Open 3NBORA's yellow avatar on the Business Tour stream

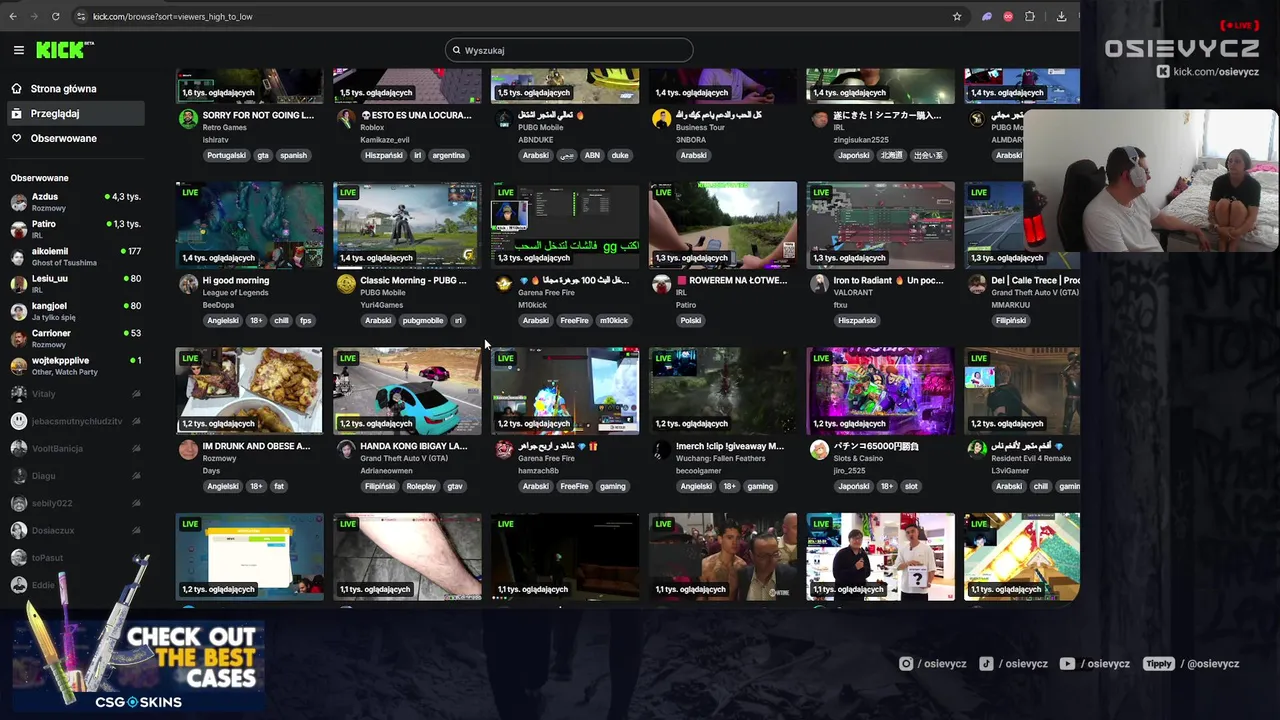tap(661, 119)
